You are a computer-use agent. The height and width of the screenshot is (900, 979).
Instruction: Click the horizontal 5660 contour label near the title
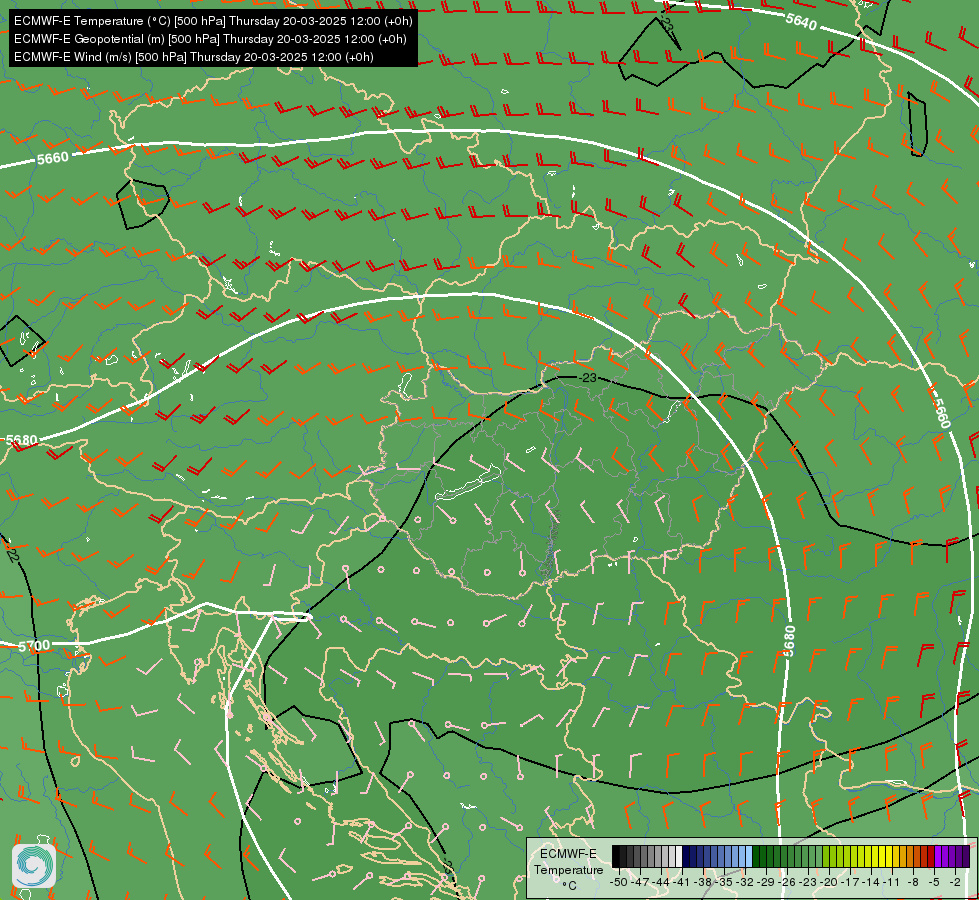pyautogui.click(x=52, y=159)
